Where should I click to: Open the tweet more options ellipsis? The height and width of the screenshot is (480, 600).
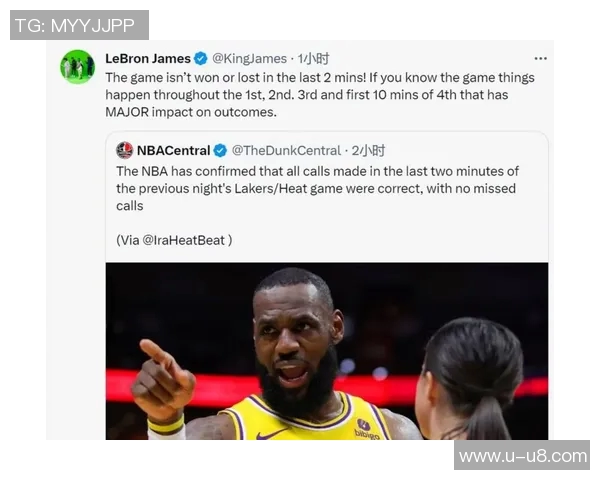(x=540, y=59)
